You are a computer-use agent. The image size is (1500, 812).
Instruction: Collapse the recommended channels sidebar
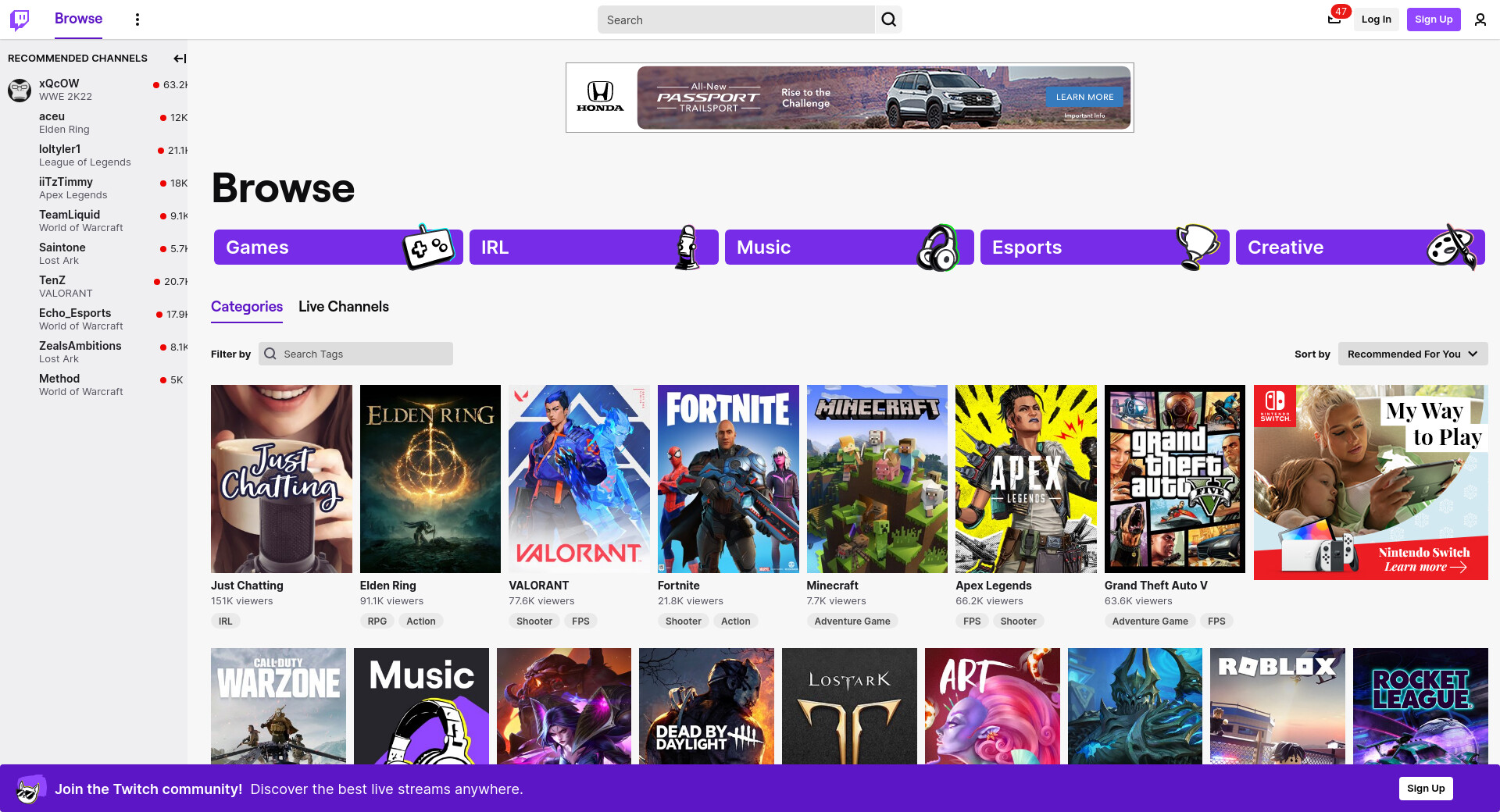tap(179, 59)
